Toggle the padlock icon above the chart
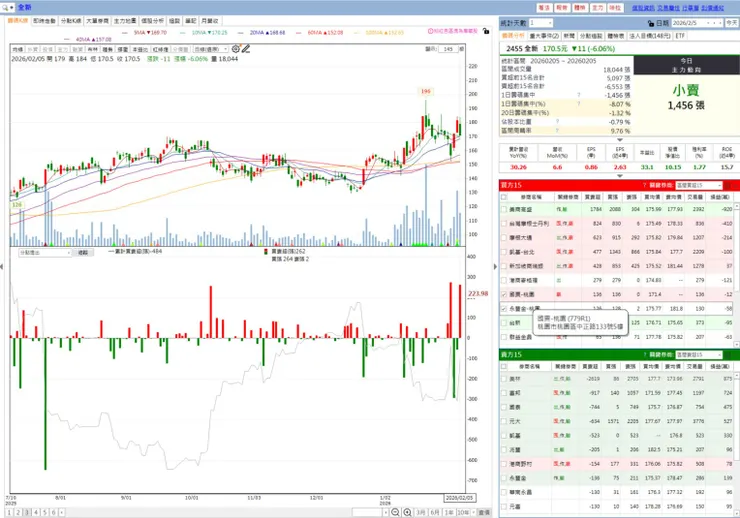The width and height of the screenshot is (740, 518). (x=486, y=31)
